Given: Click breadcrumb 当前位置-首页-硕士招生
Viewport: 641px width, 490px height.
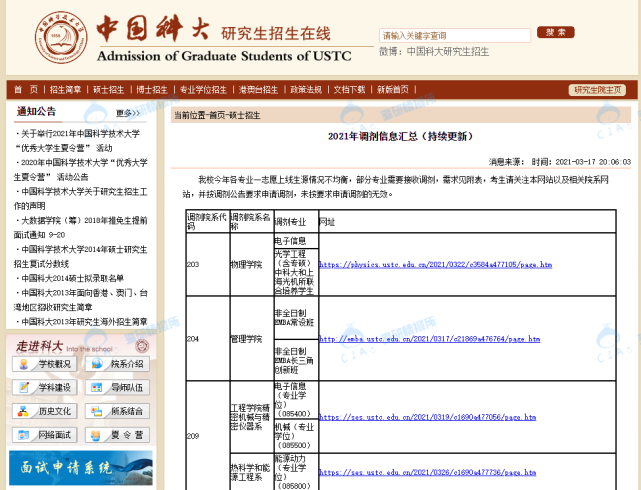Looking at the screenshot, I should click(217, 115).
